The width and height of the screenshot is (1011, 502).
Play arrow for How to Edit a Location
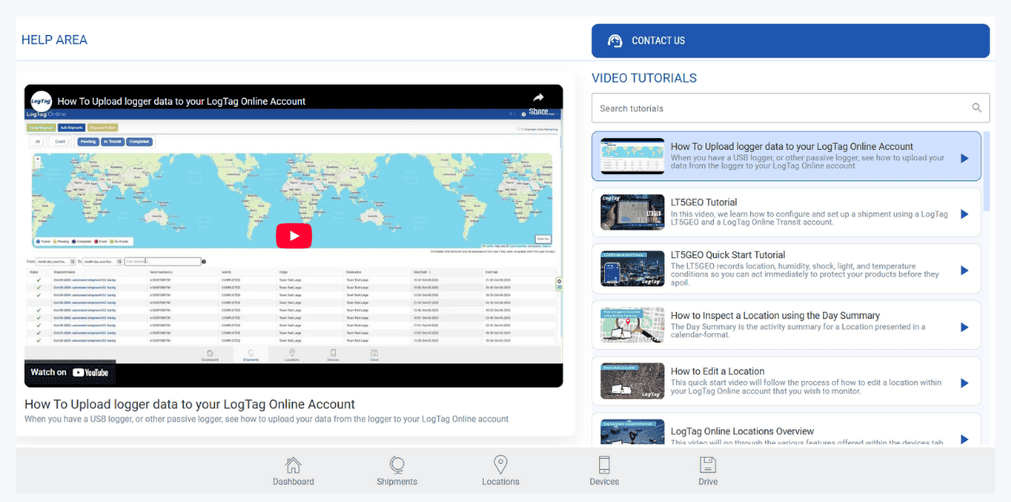coord(965,383)
